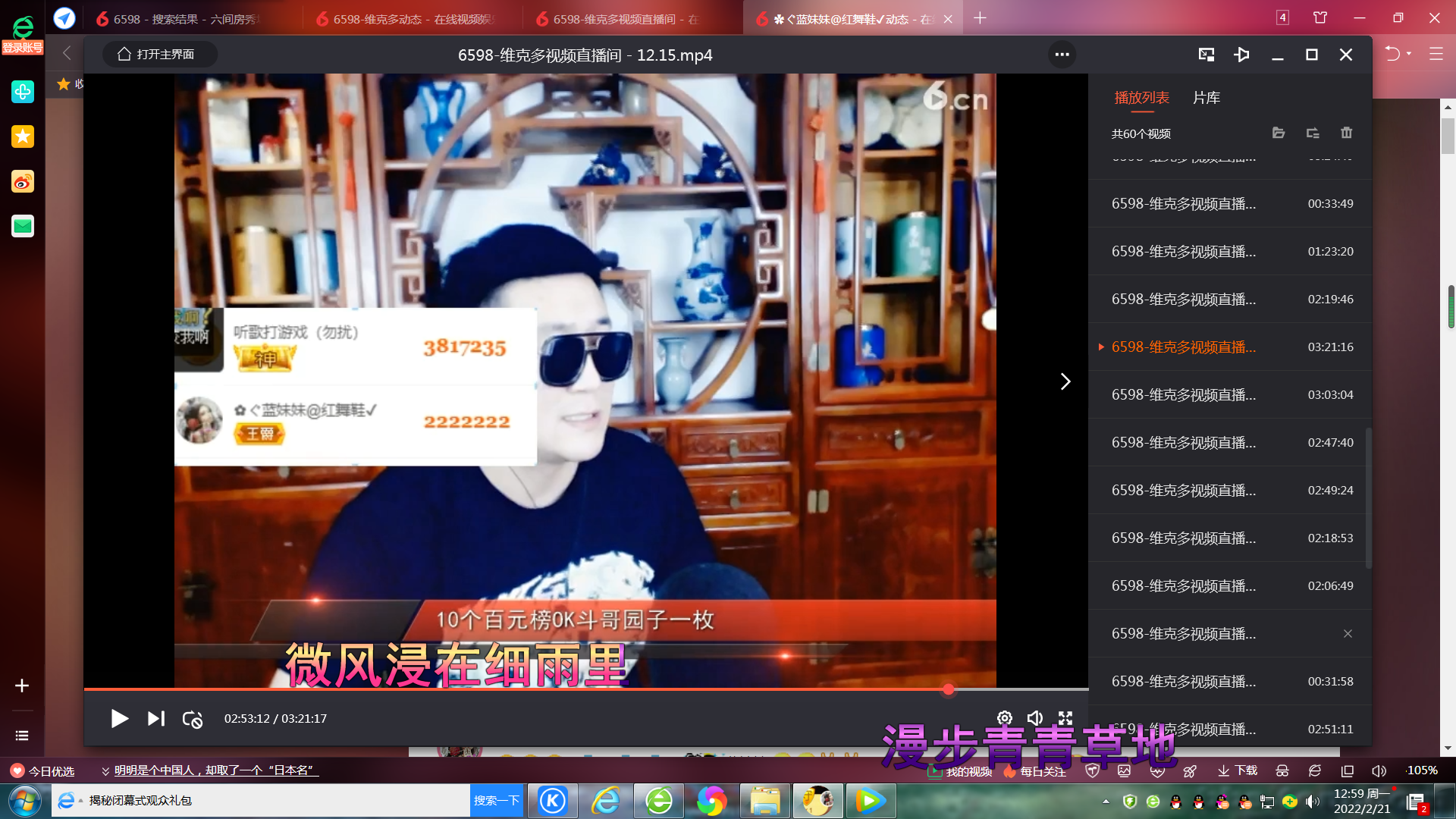Click 搜索一下 search button

point(497,801)
